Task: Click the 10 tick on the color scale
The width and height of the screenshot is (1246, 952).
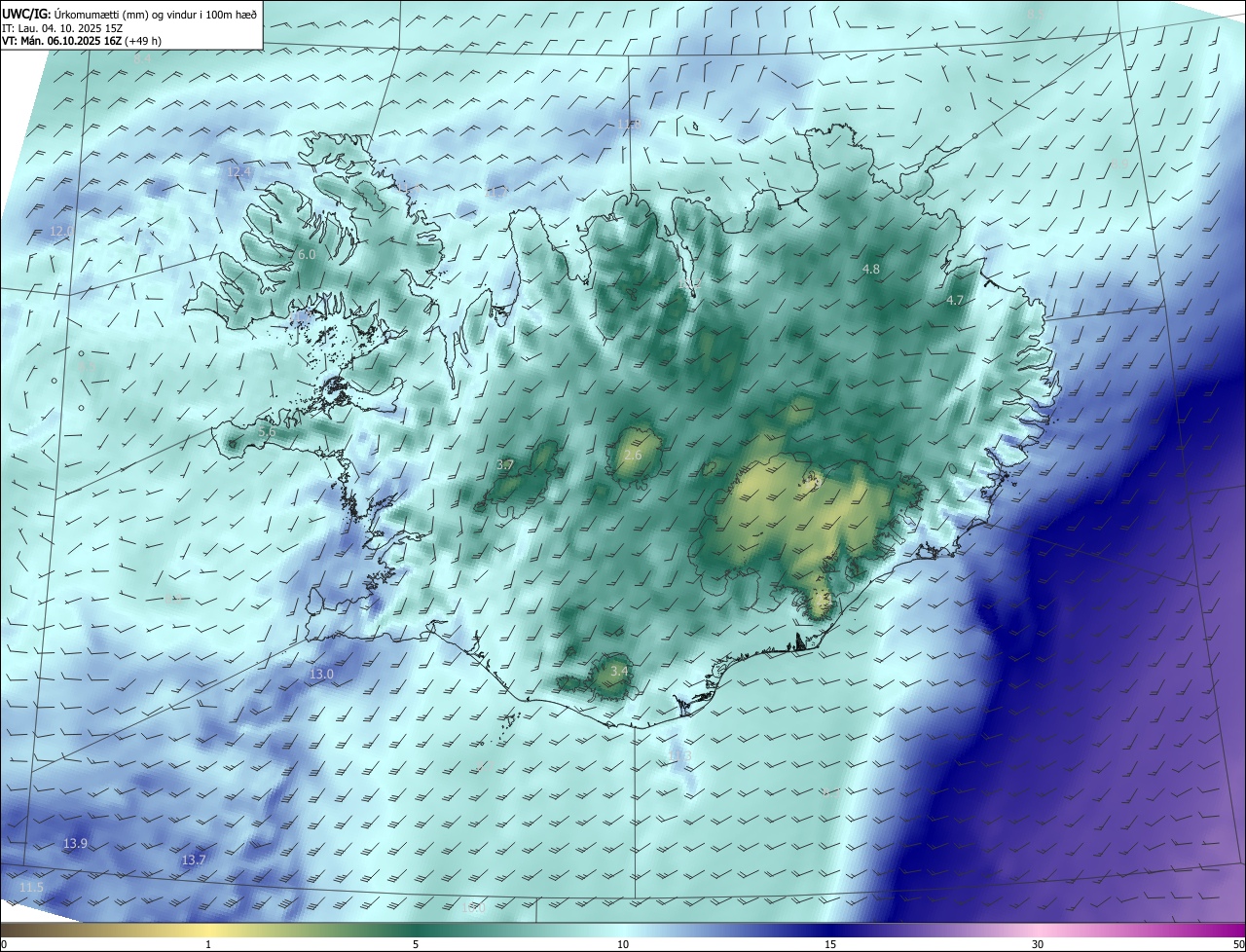Action: (623, 944)
